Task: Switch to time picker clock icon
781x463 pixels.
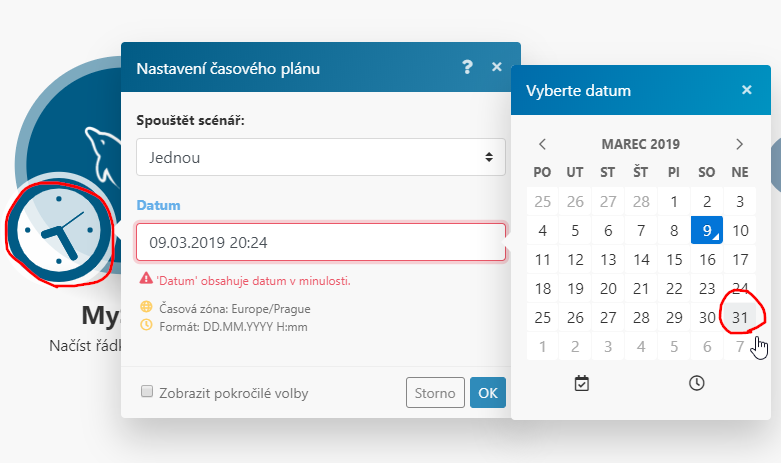Action: click(697, 383)
